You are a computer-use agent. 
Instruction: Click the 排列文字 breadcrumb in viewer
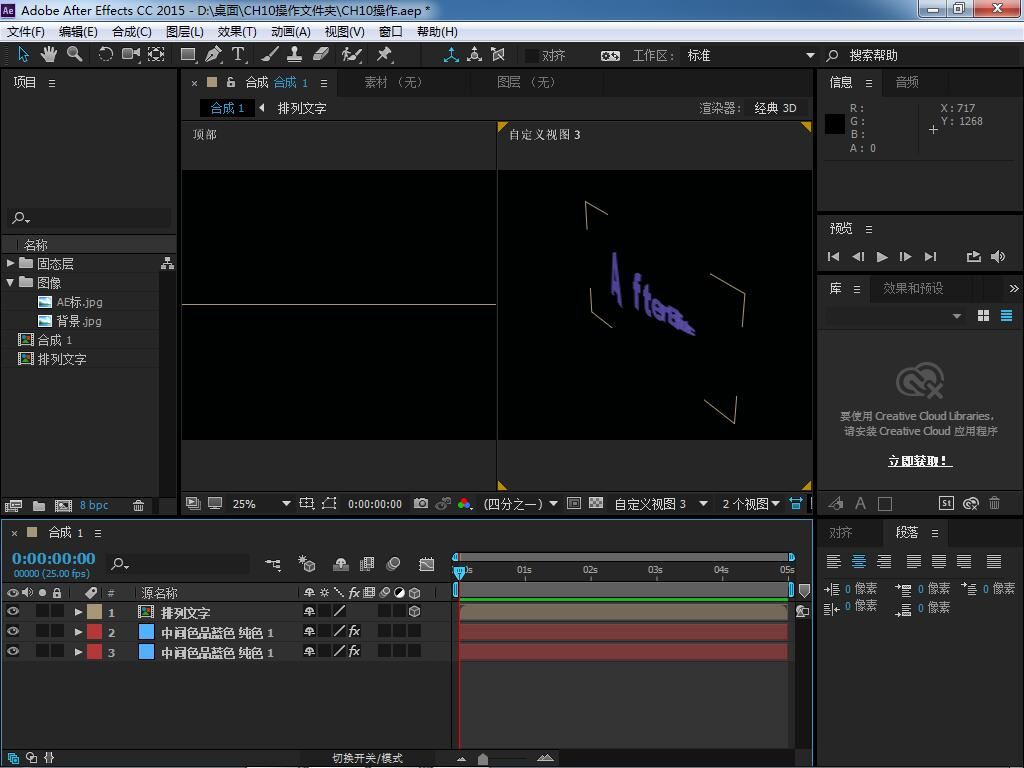pos(302,108)
